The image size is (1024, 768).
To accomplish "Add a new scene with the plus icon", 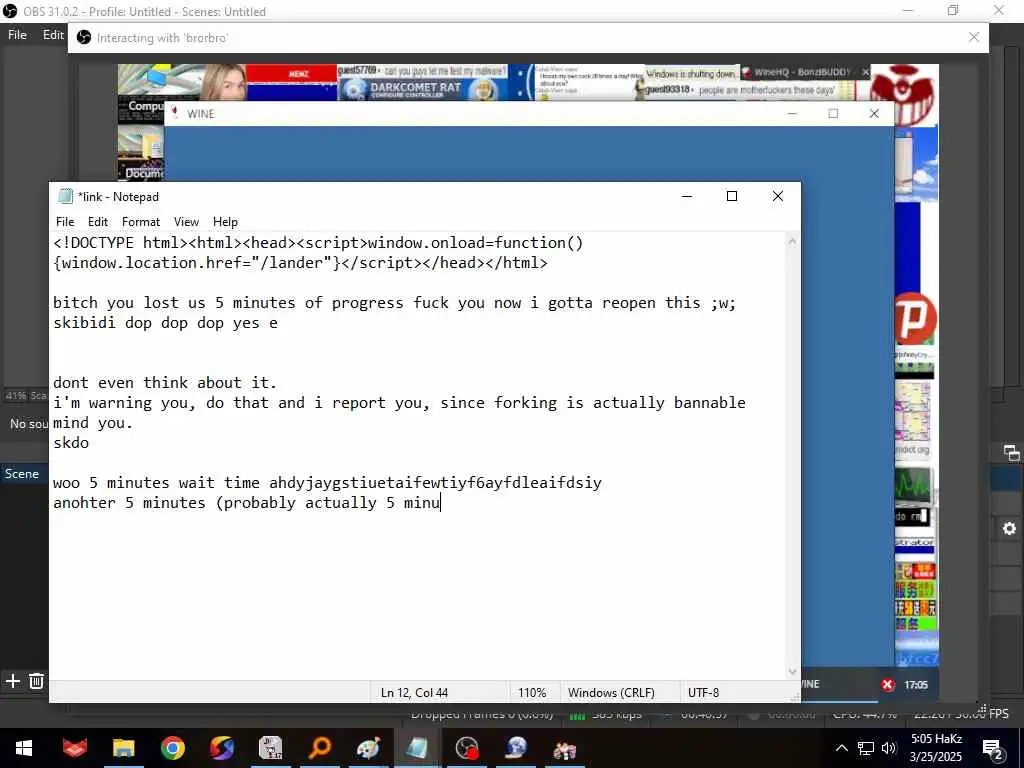I will coord(12,681).
